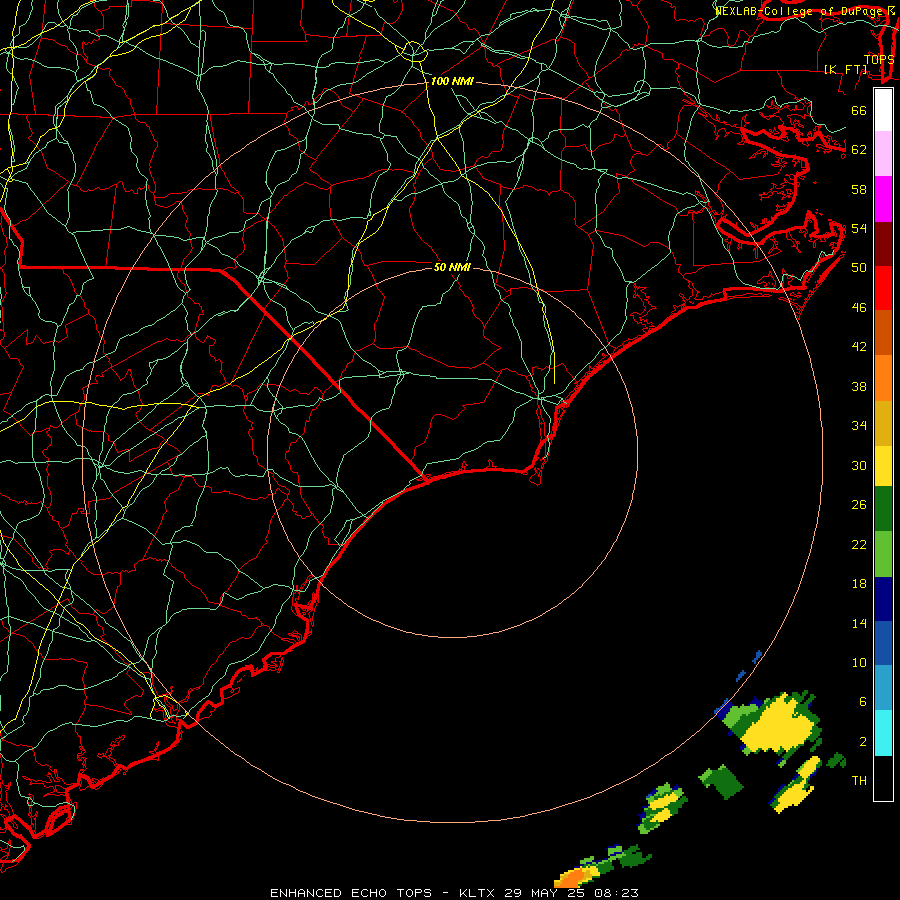Choose the navy blue legend swatch

click(883, 599)
